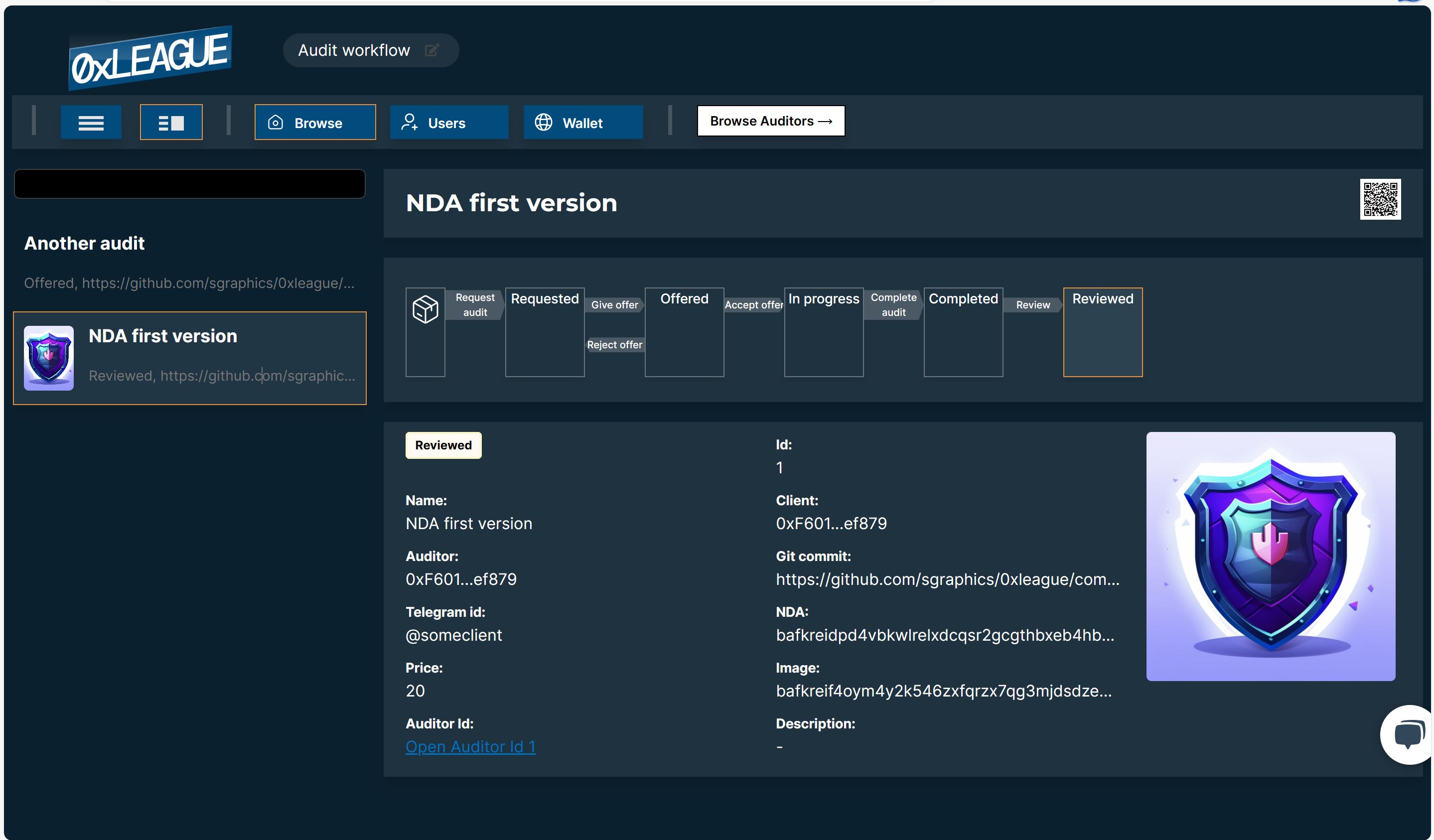Open the Wallet section
This screenshot has height=840, width=1434.
583,123
